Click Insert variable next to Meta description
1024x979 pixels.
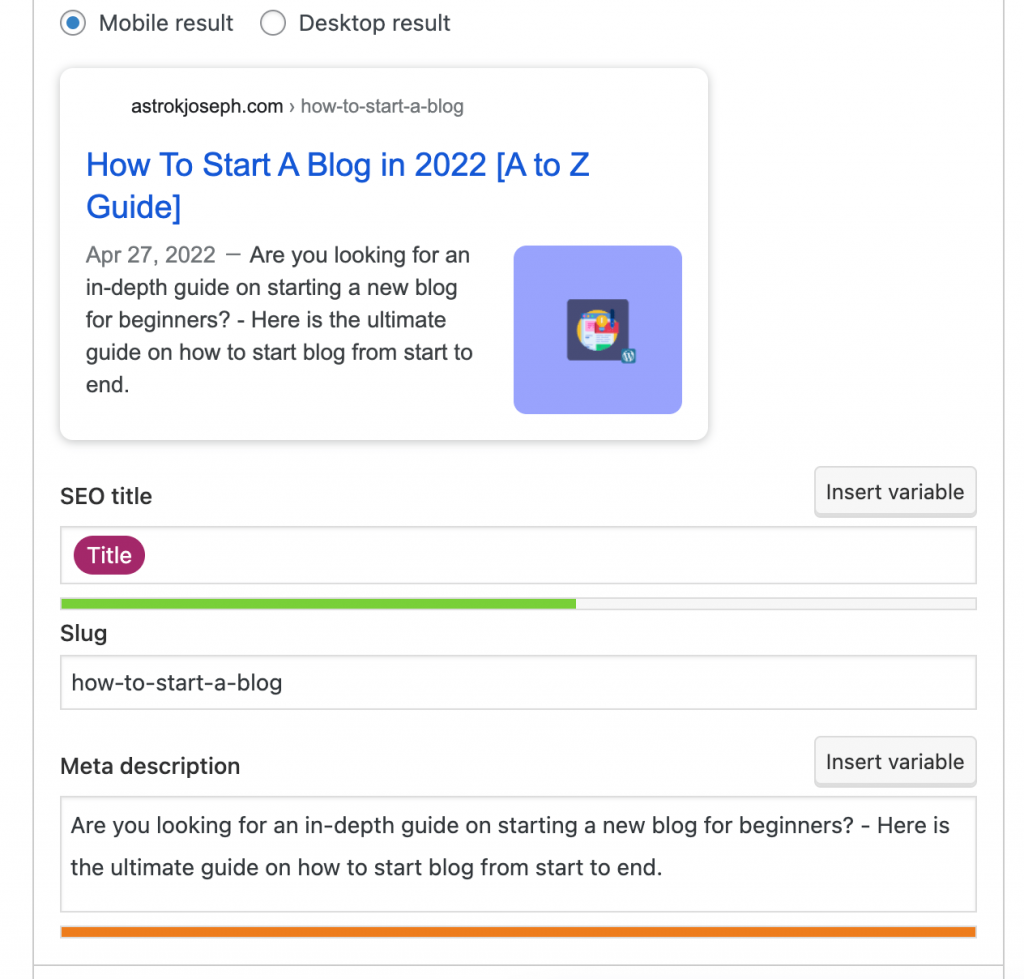(x=895, y=762)
